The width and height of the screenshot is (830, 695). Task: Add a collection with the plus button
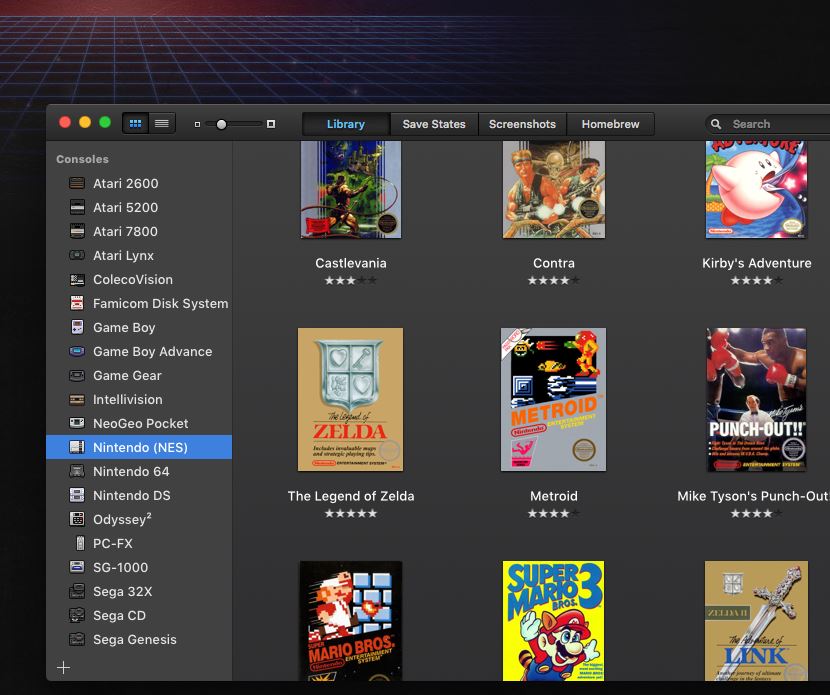point(63,667)
